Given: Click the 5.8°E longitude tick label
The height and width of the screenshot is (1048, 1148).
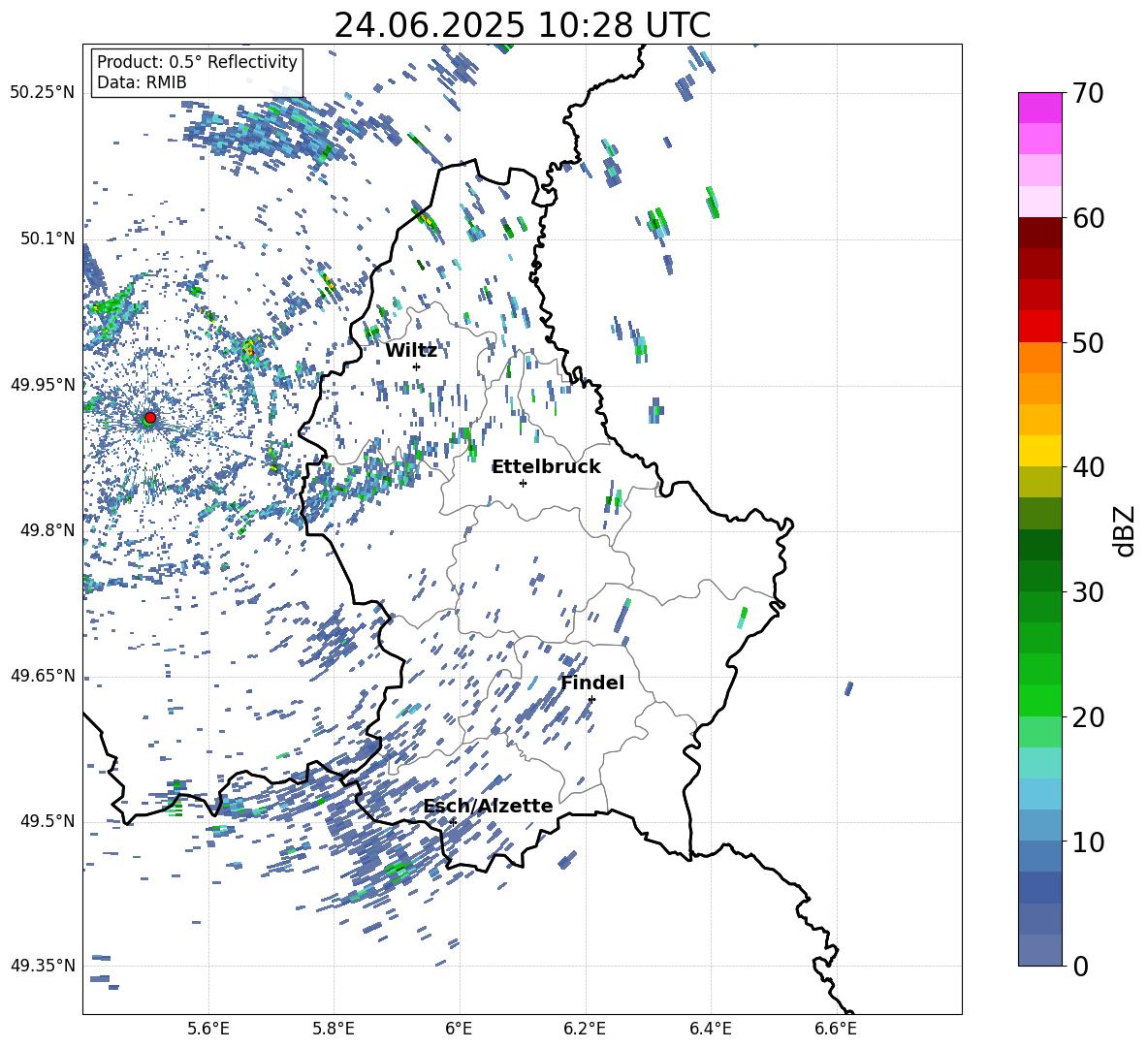Looking at the screenshot, I should coord(334,1029).
